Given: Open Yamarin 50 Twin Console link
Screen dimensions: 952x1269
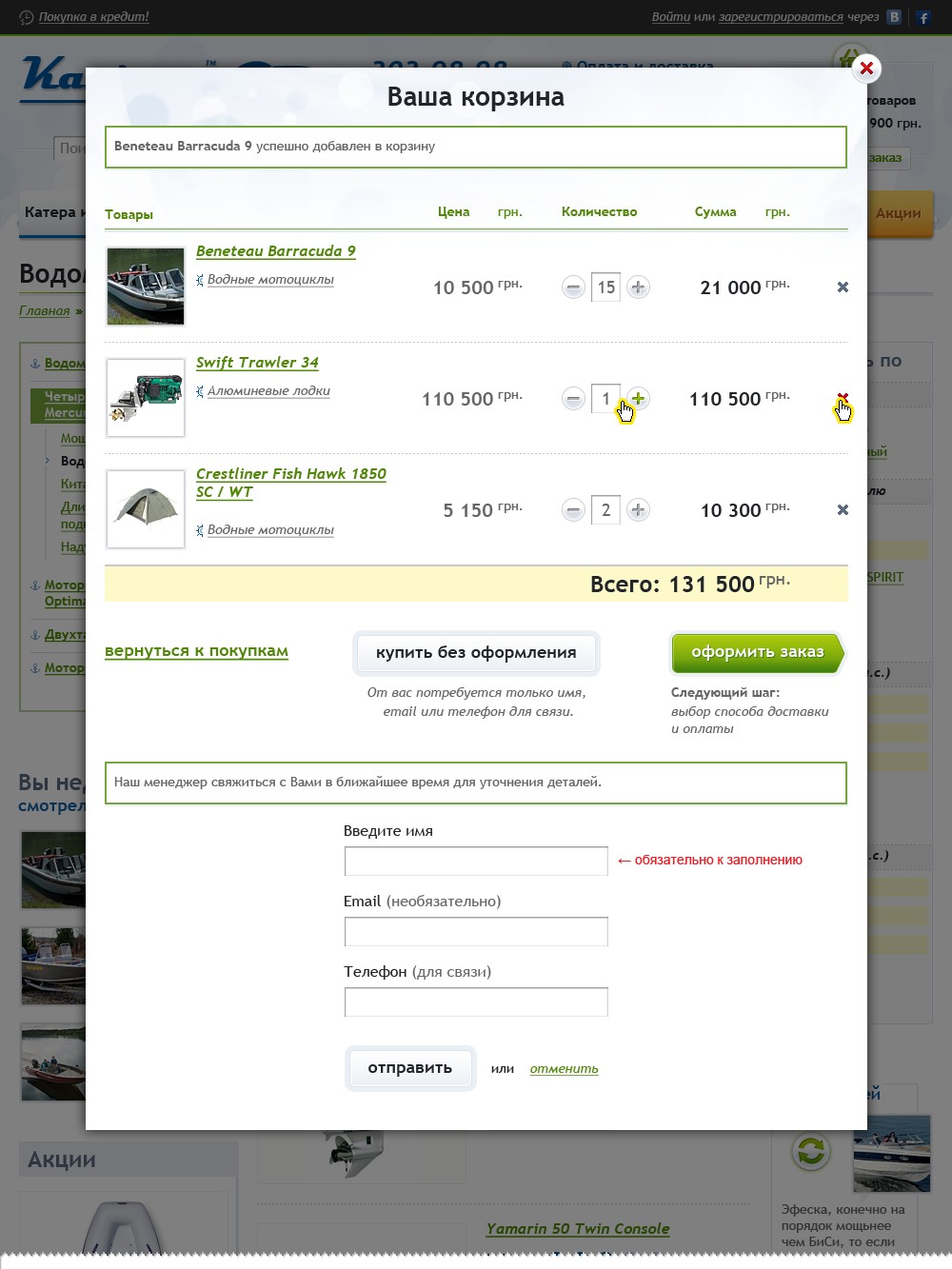Looking at the screenshot, I should click(x=578, y=1229).
